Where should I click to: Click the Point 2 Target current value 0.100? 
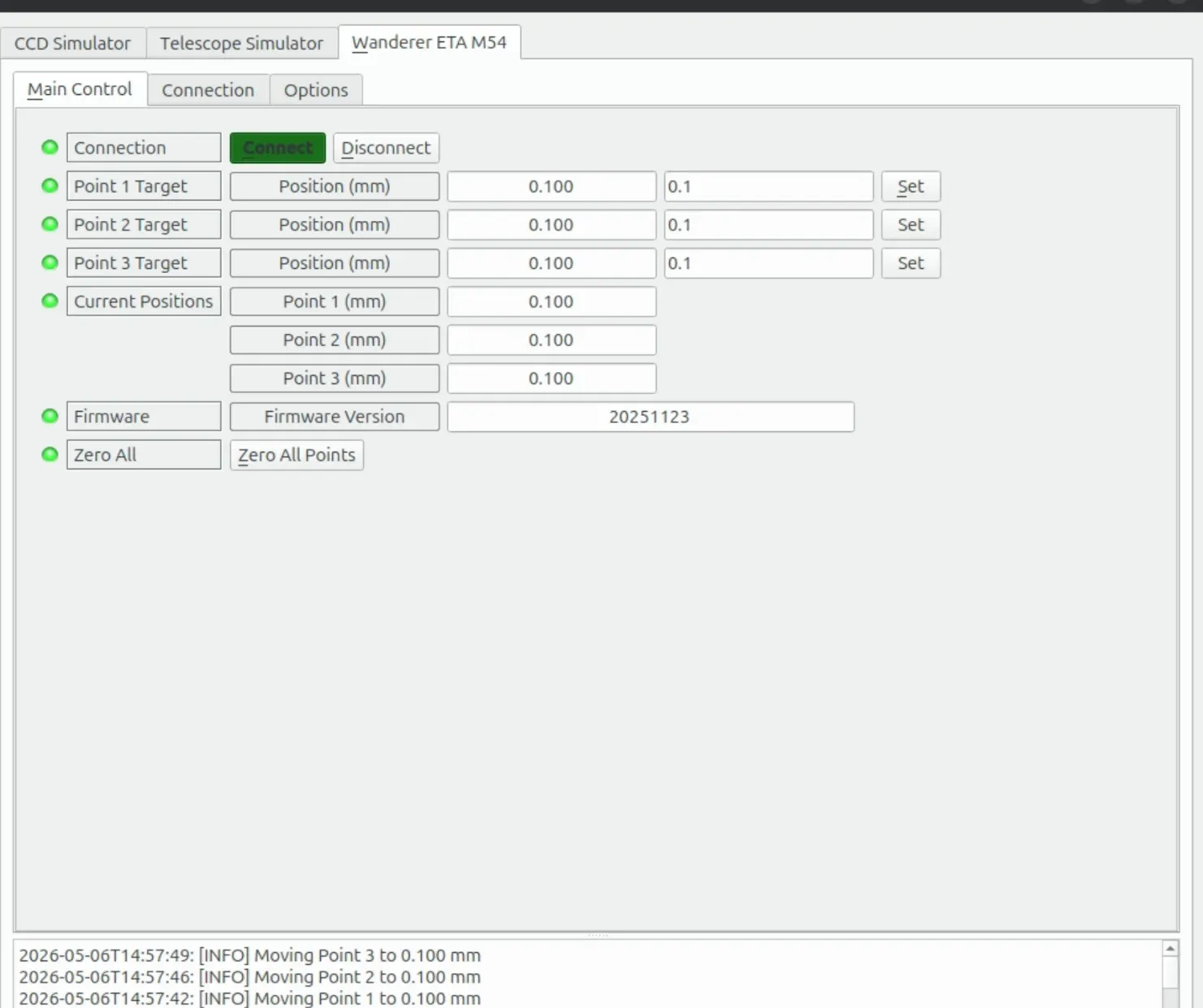point(552,224)
